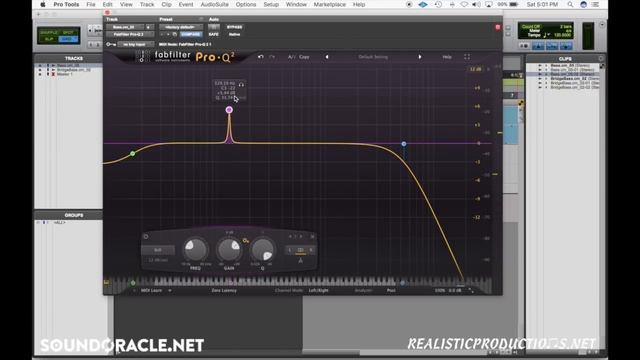Click the resize corner icon in Pro-Q 2
Screen dimensions: 640x360
coord(471,291)
